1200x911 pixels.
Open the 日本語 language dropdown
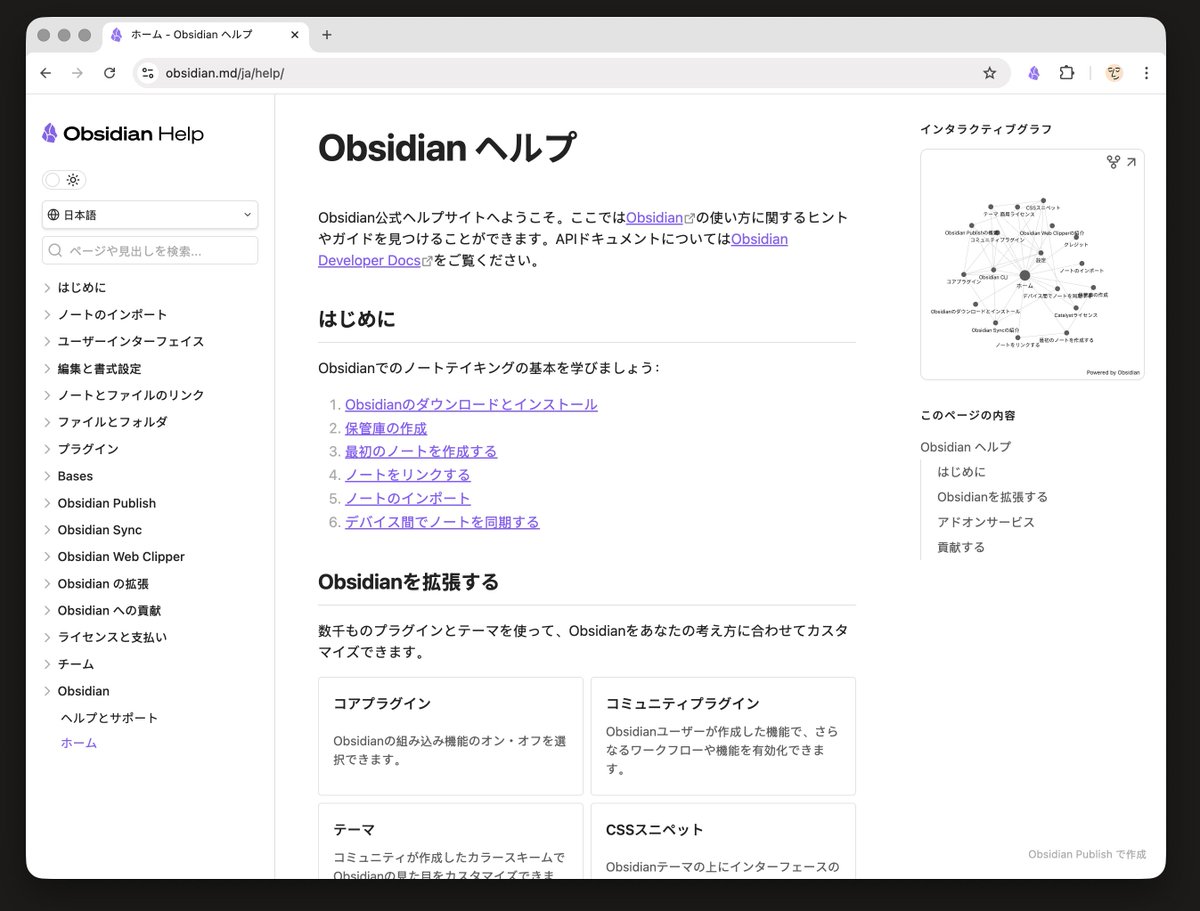tap(150, 215)
